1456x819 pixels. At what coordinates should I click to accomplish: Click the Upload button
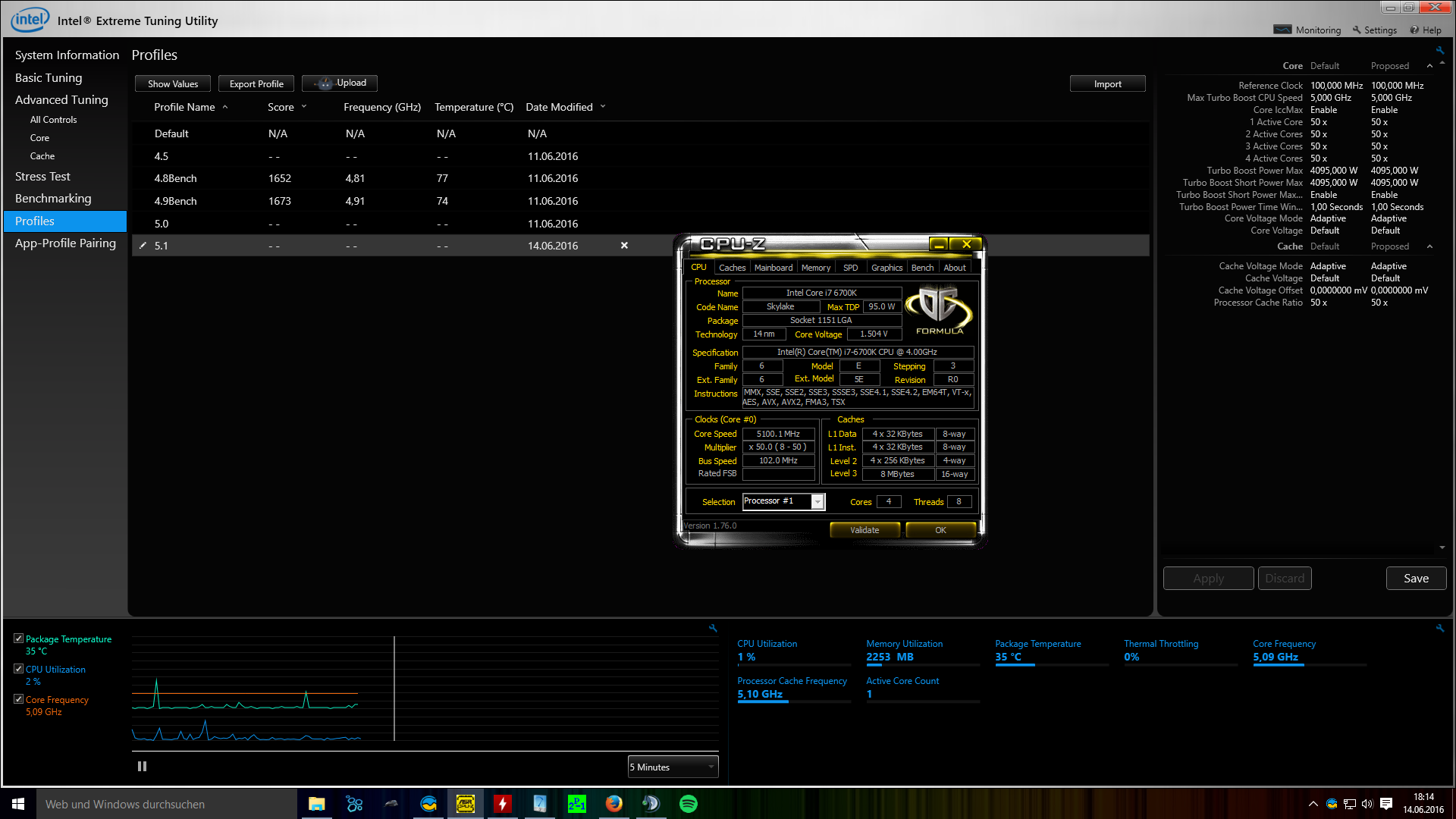[x=340, y=83]
